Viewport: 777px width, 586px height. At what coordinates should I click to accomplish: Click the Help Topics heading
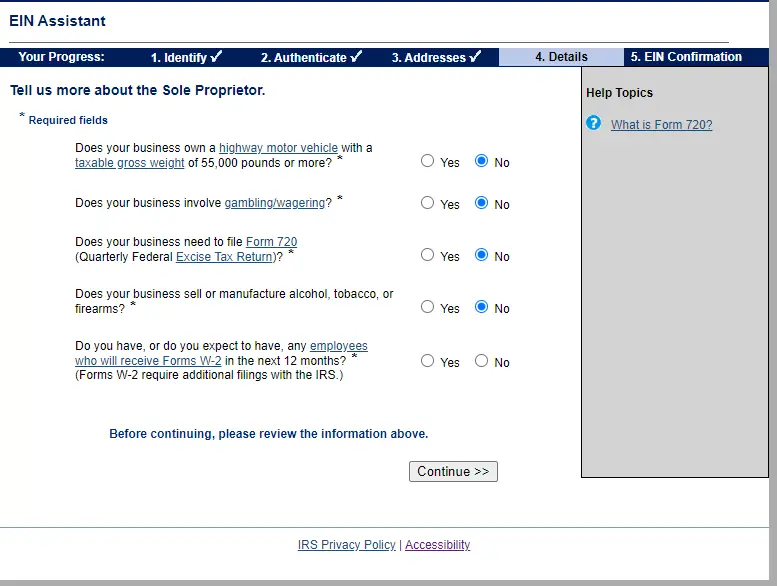pyautogui.click(x=619, y=93)
